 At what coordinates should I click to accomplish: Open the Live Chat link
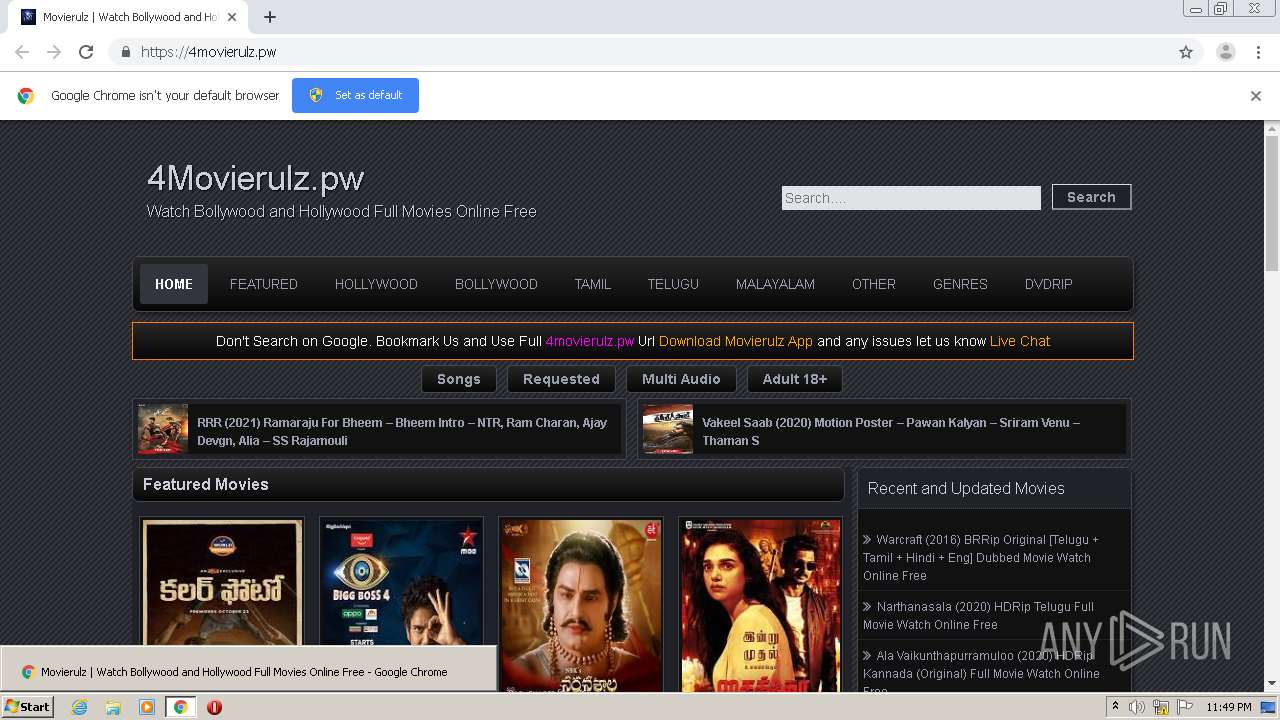[1020, 341]
